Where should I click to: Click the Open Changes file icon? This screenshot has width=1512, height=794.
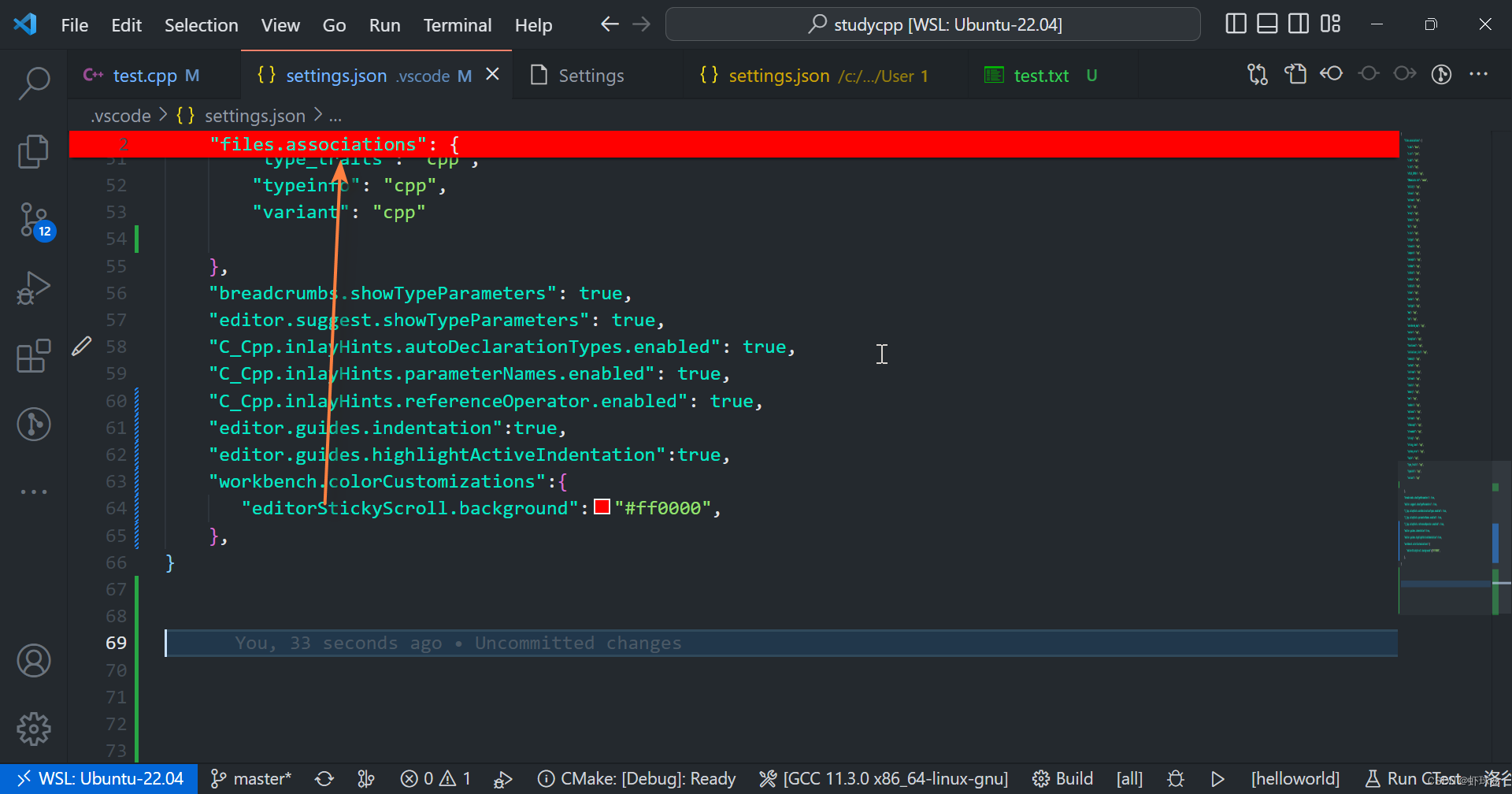pyautogui.click(x=1295, y=75)
